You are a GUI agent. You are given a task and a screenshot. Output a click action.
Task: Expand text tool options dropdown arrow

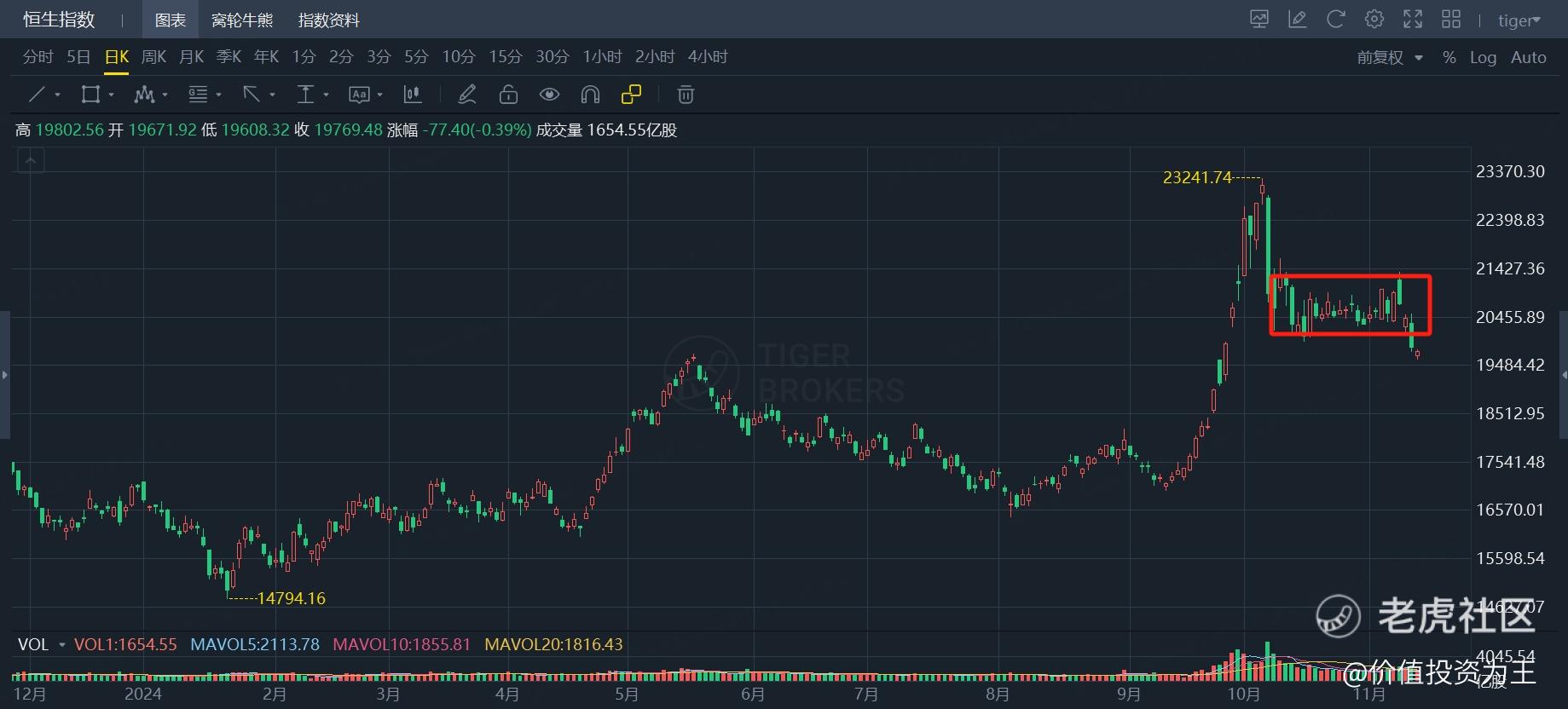pyautogui.click(x=379, y=95)
